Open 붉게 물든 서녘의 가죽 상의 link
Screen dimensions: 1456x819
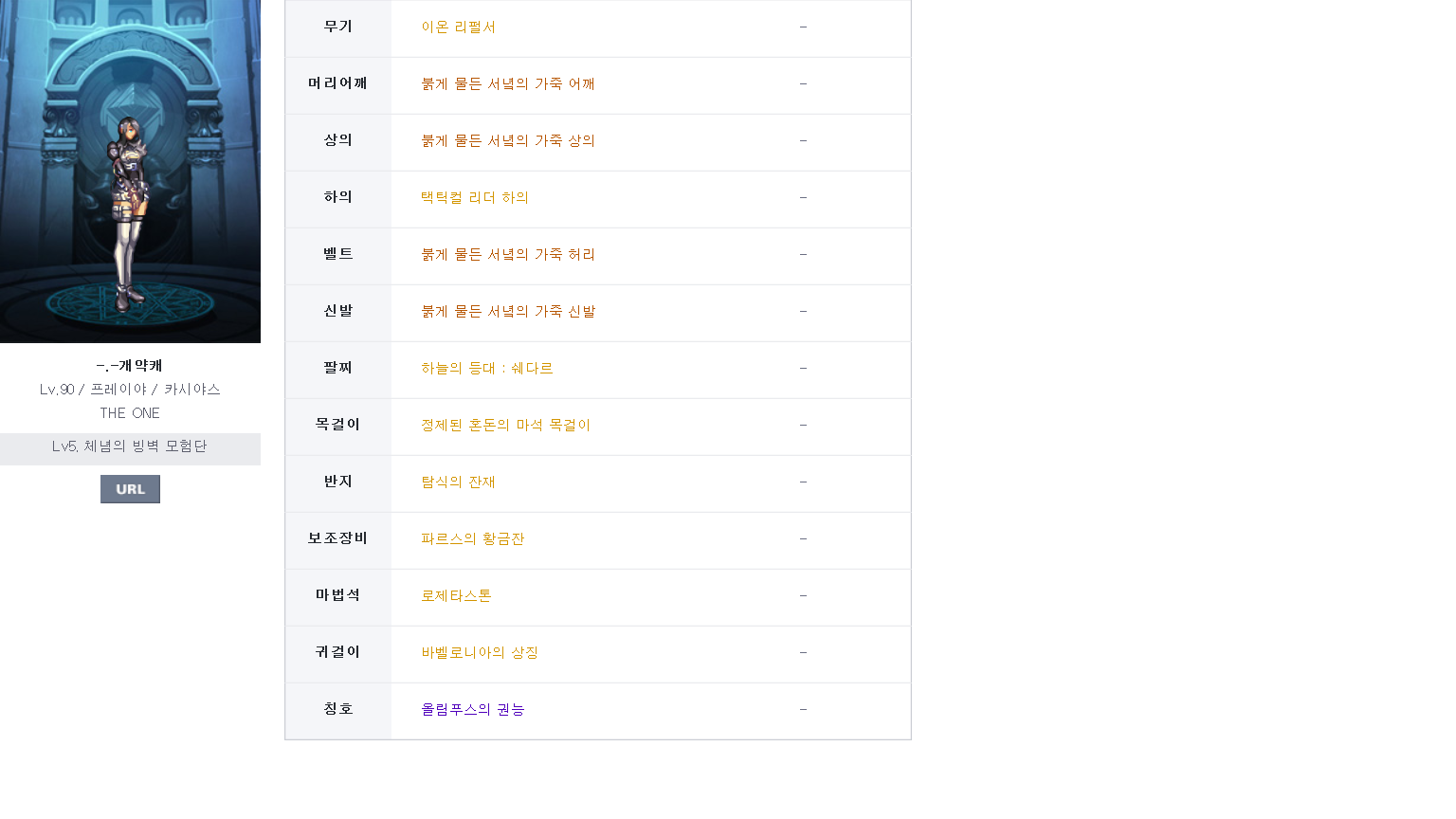pyautogui.click(x=508, y=141)
